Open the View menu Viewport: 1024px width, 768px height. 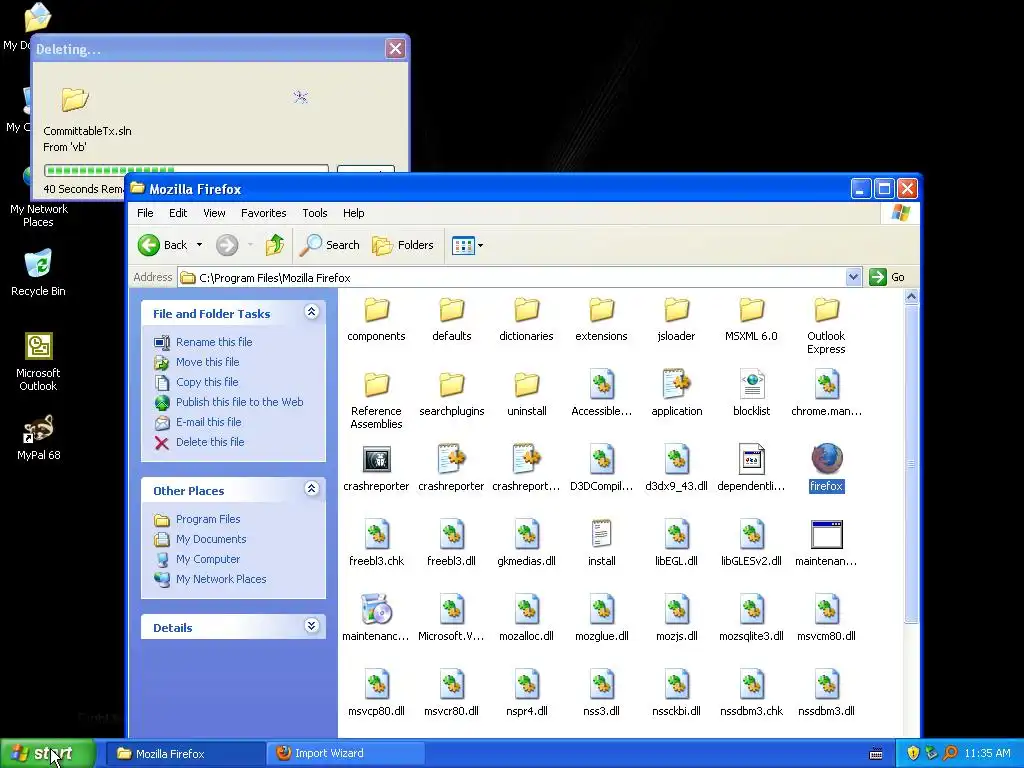[214, 213]
